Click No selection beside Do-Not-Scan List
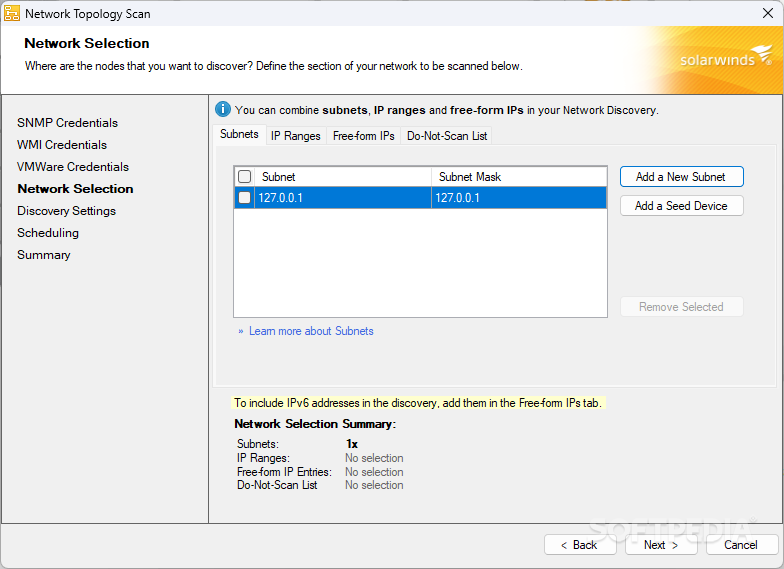 tap(374, 485)
